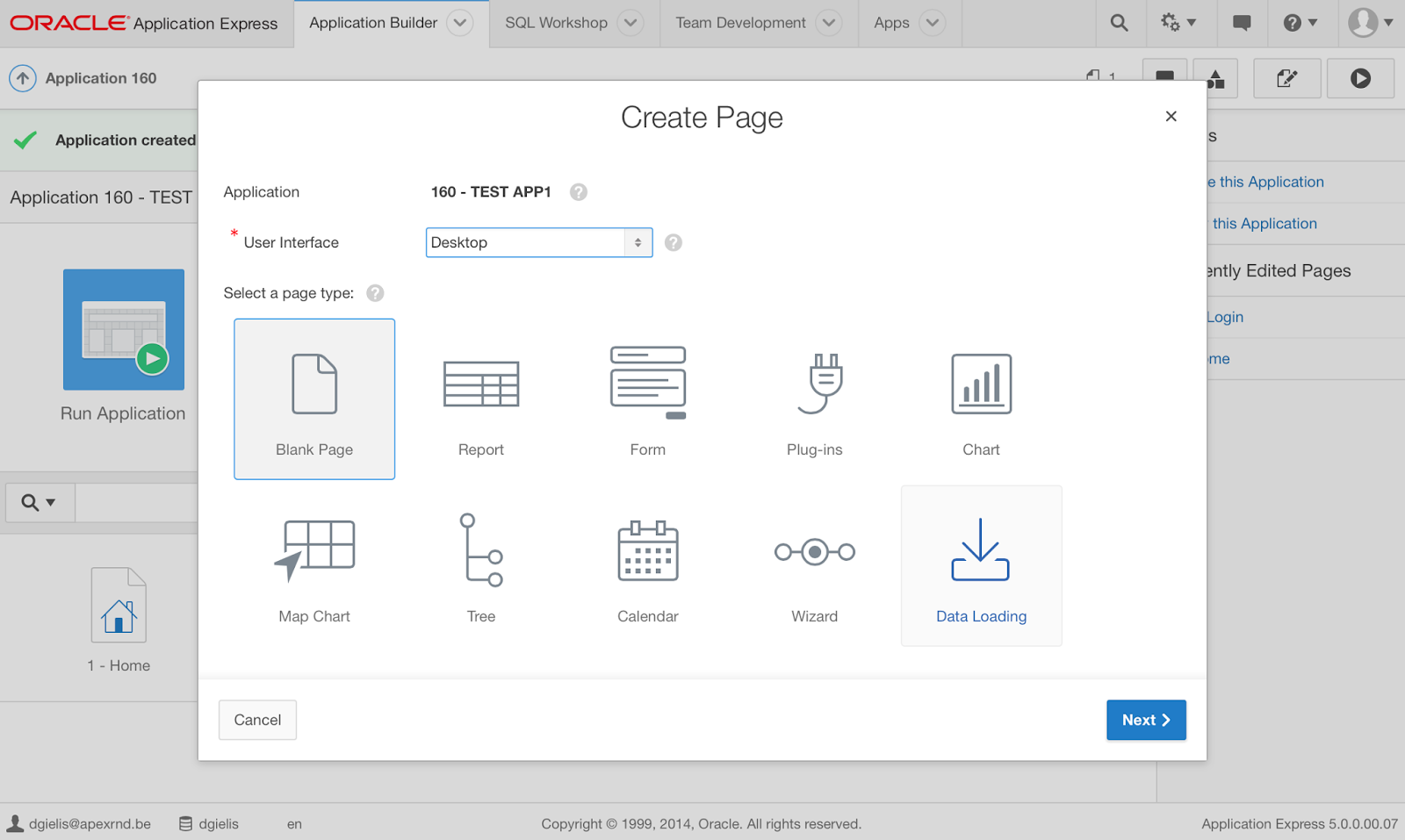Image resolution: width=1405 pixels, height=840 pixels.
Task: Select the Wizard page type
Action: click(x=815, y=566)
